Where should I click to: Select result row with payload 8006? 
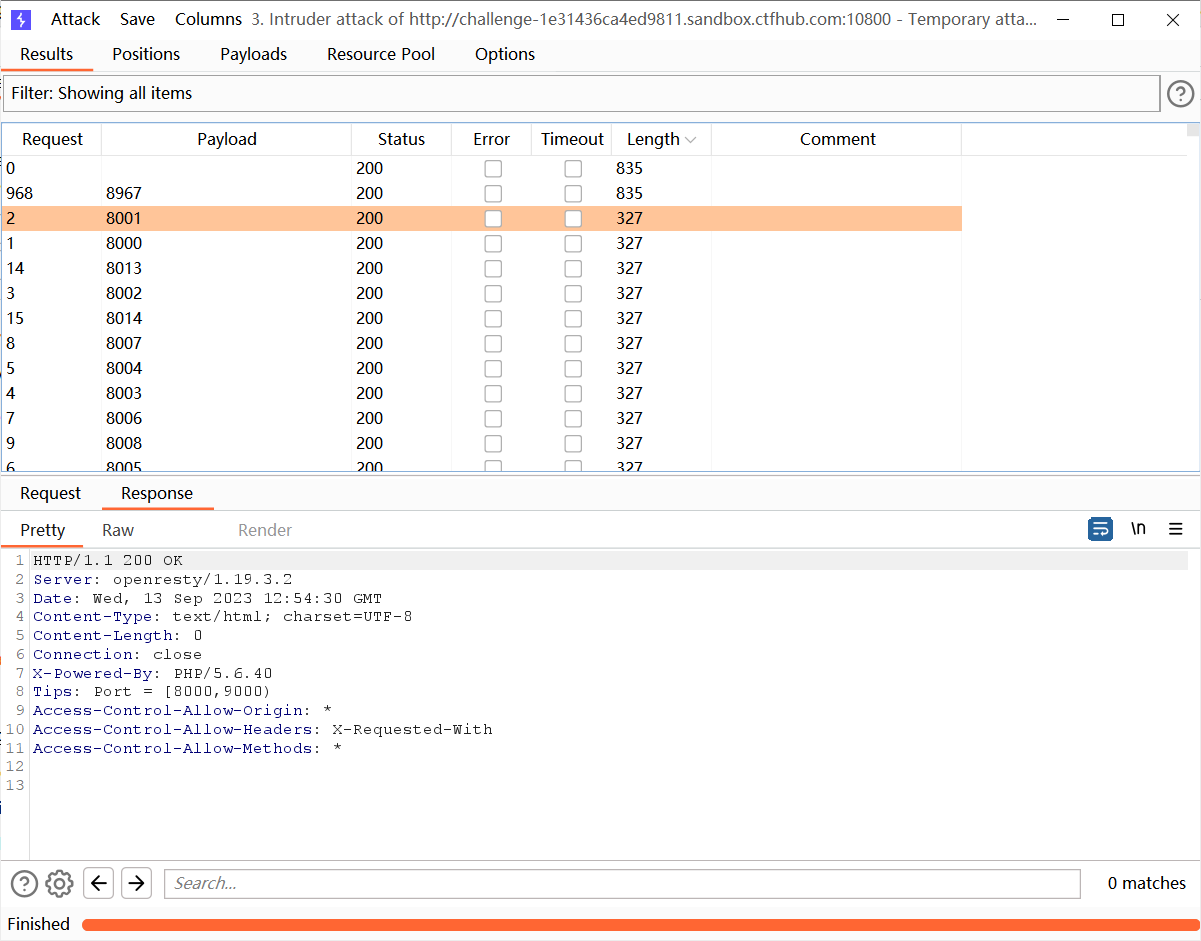click(x=481, y=418)
